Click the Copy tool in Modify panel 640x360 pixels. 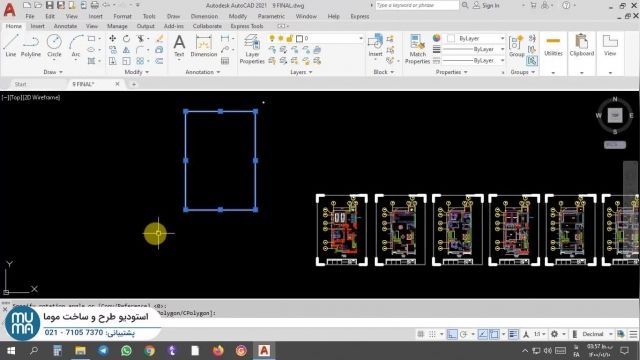tap(112, 50)
